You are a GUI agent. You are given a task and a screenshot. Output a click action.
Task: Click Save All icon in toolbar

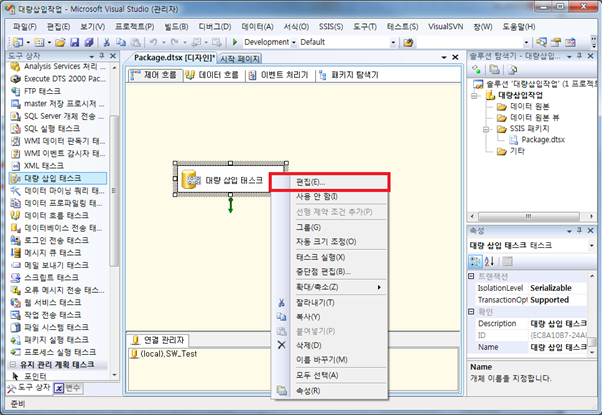(x=89, y=42)
